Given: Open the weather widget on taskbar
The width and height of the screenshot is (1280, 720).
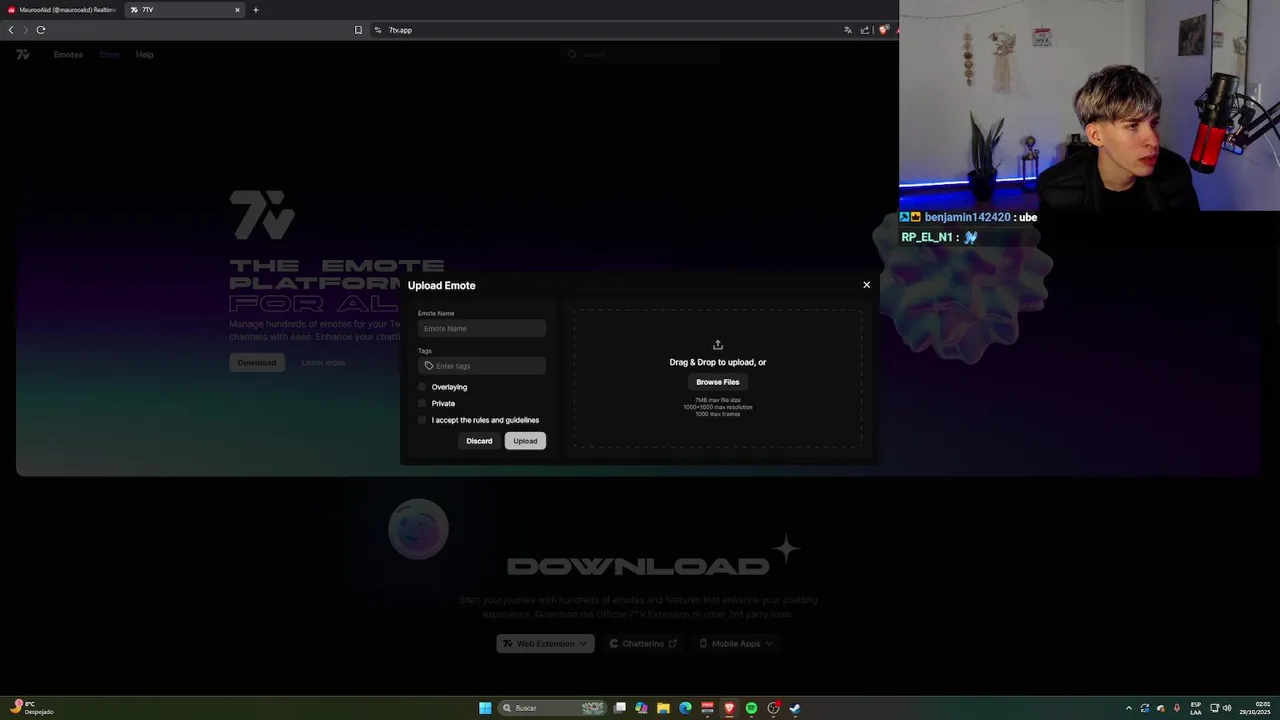Looking at the screenshot, I should (x=30, y=708).
